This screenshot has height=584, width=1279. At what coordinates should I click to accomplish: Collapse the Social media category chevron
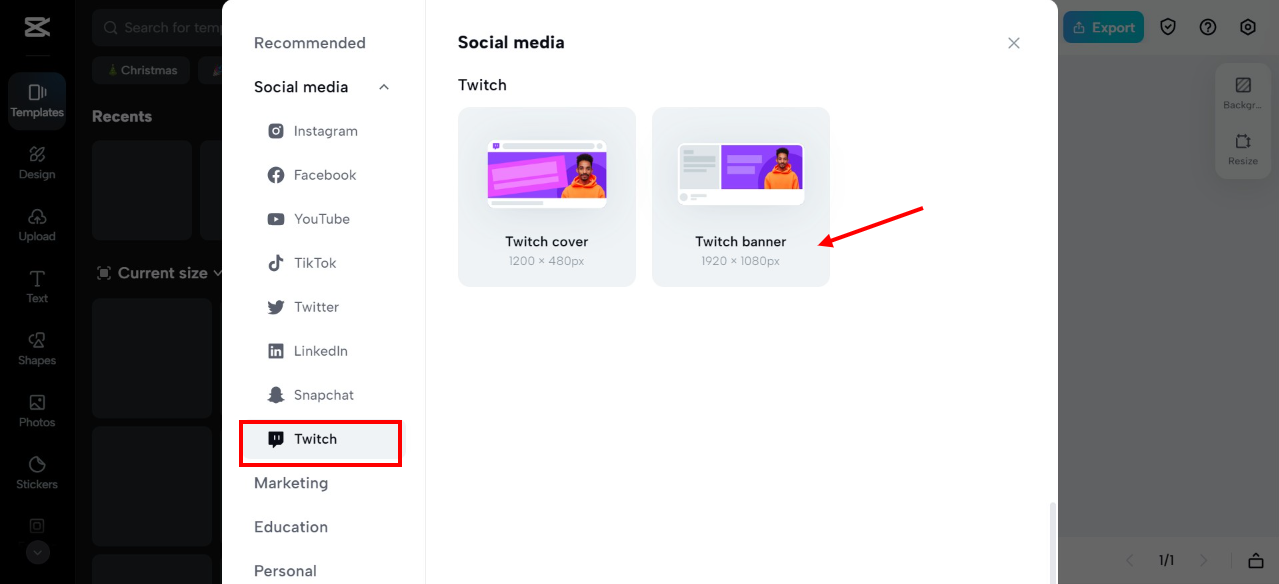(x=384, y=87)
